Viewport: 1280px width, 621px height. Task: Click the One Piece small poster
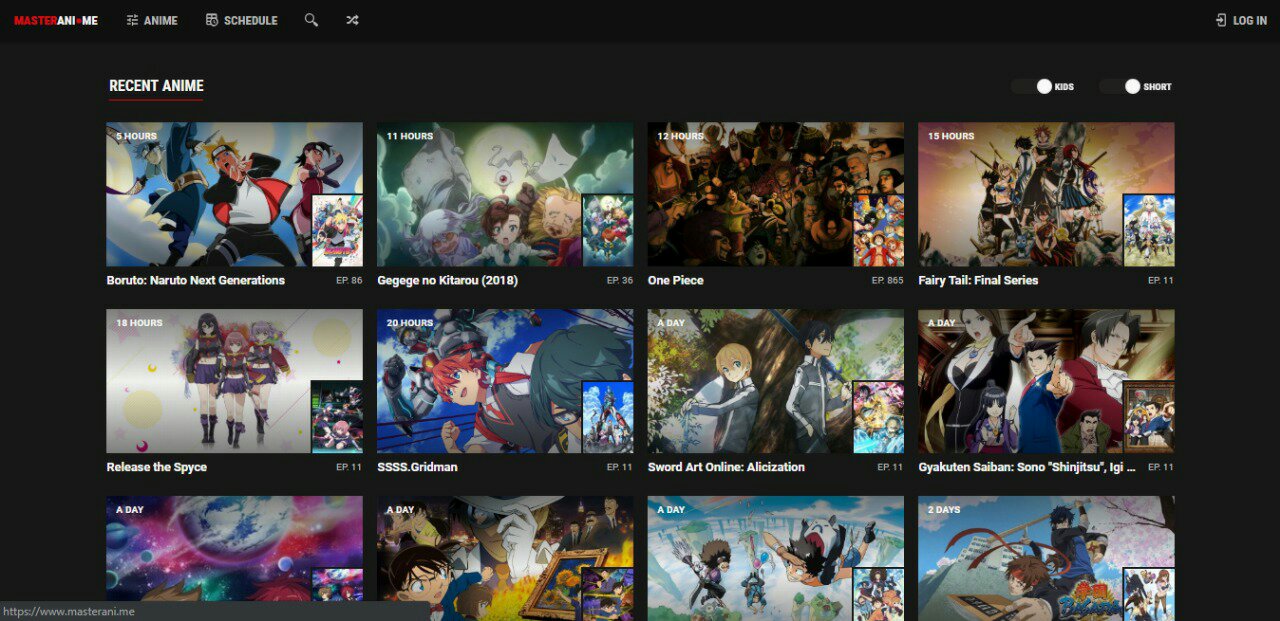pos(879,230)
